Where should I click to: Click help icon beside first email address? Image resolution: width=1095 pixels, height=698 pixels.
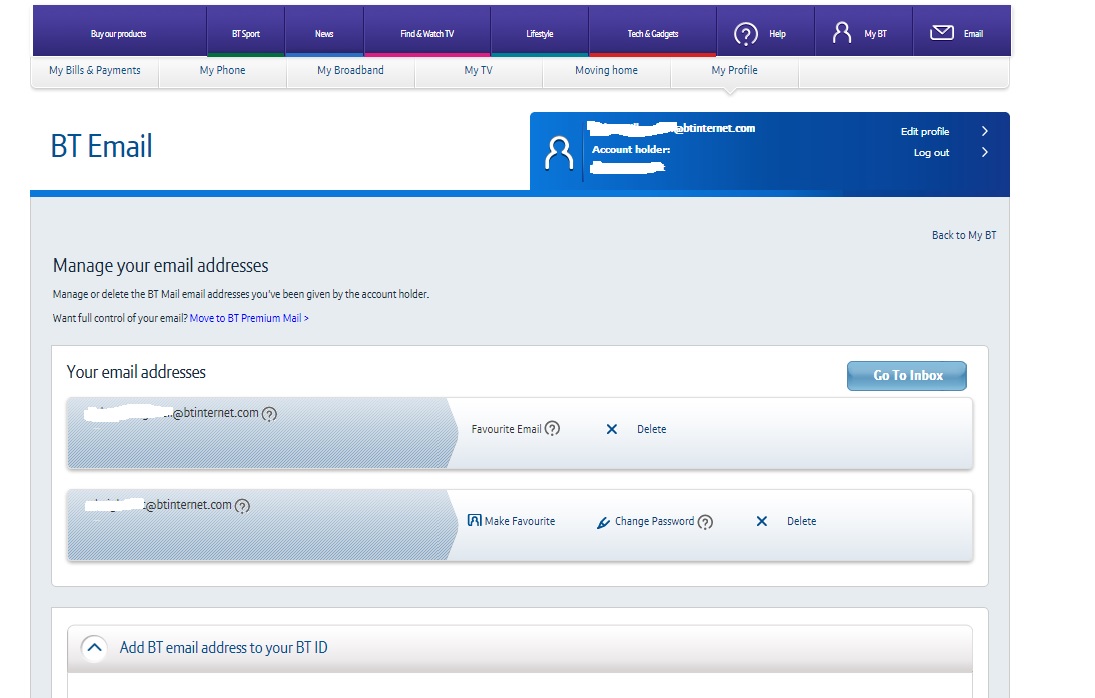click(x=269, y=414)
